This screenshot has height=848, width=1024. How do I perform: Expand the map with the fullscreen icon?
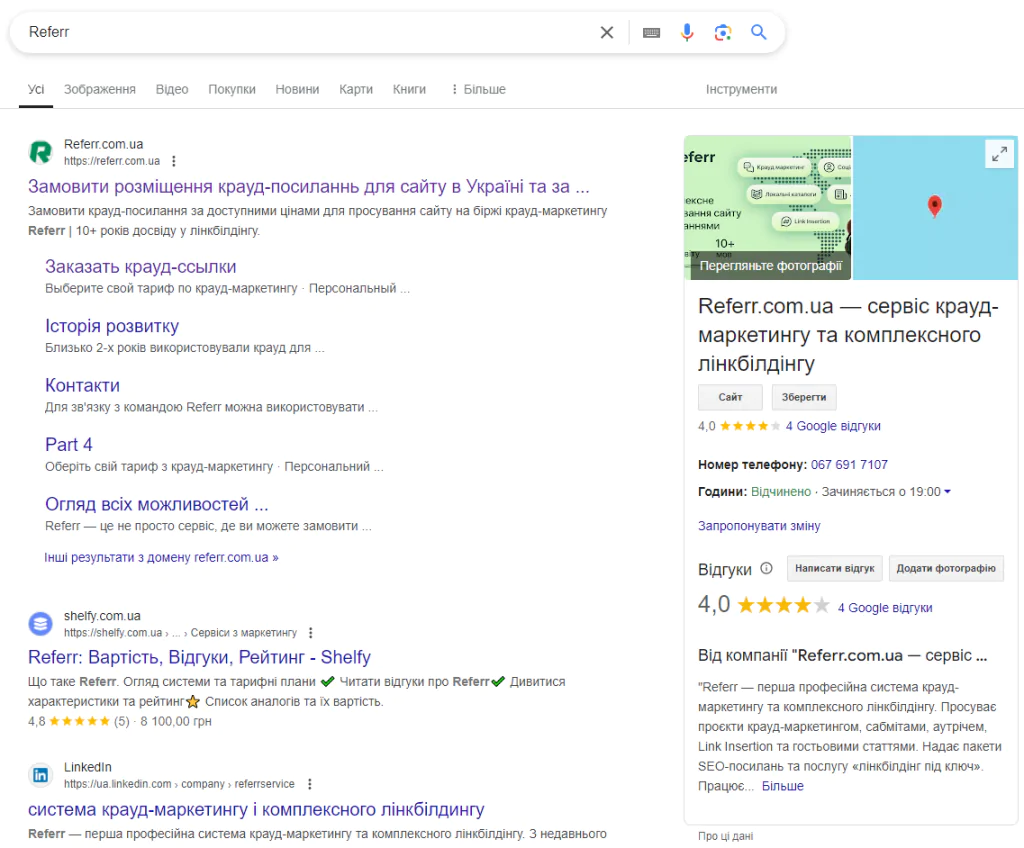[998, 153]
